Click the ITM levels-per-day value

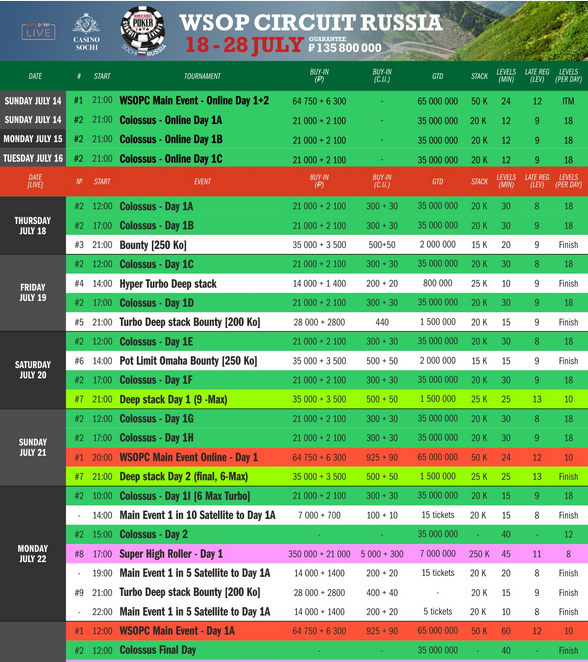point(568,101)
